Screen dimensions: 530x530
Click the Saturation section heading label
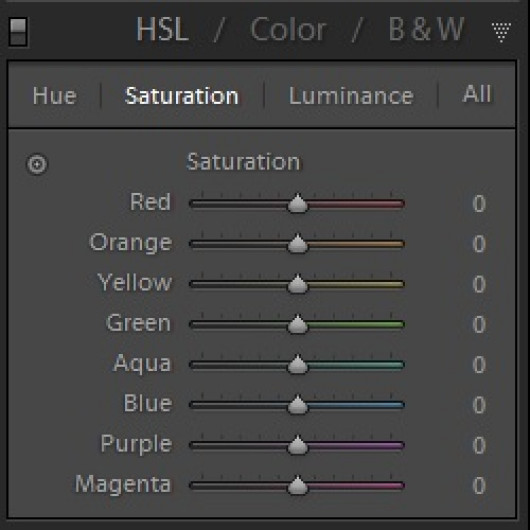(243, 162)
